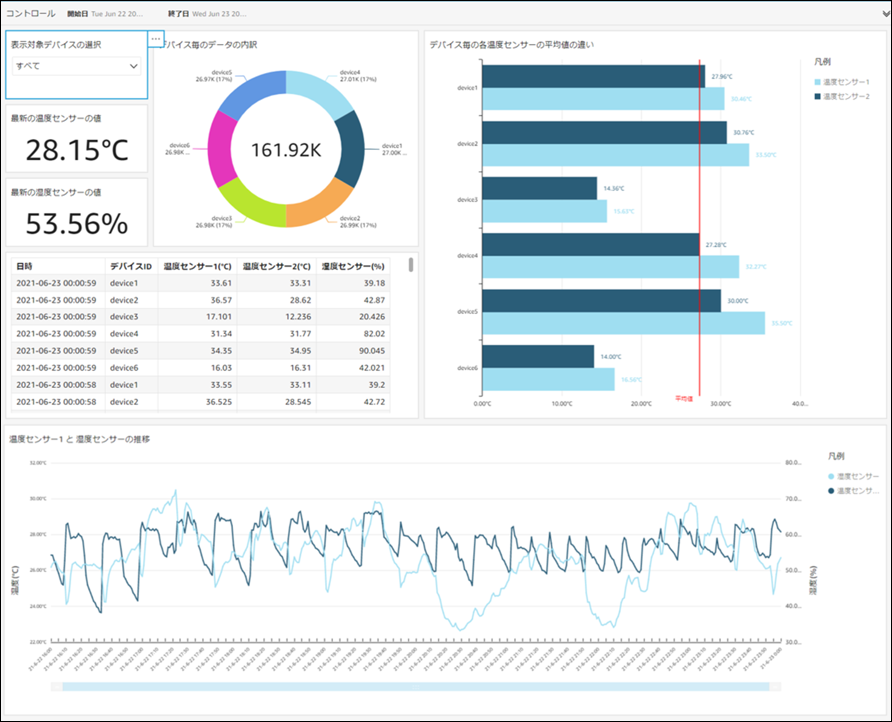
Task: Select the 温度センサー2 legend swatch in bar chart
Action: pos(817,97)
